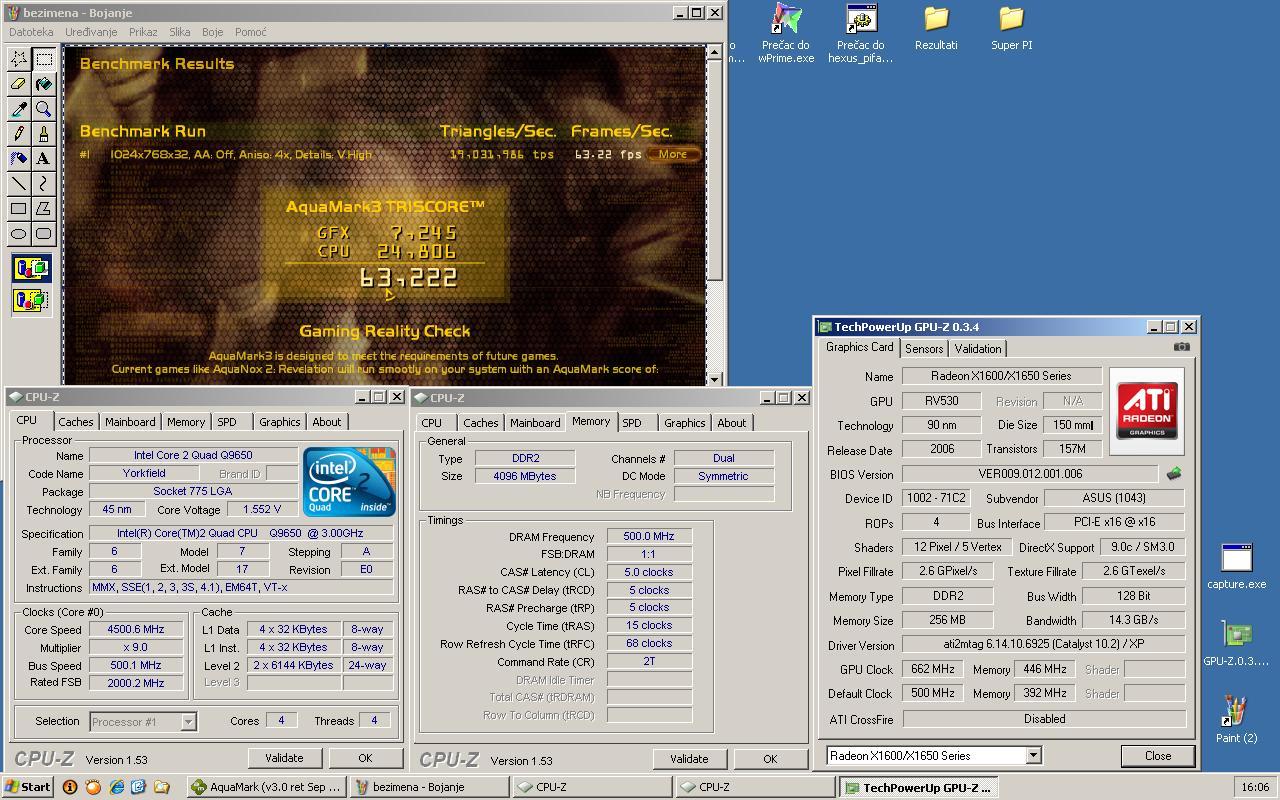
Task: Switch to the Validation tab in GPU-Z
Action: pos(978,349)
